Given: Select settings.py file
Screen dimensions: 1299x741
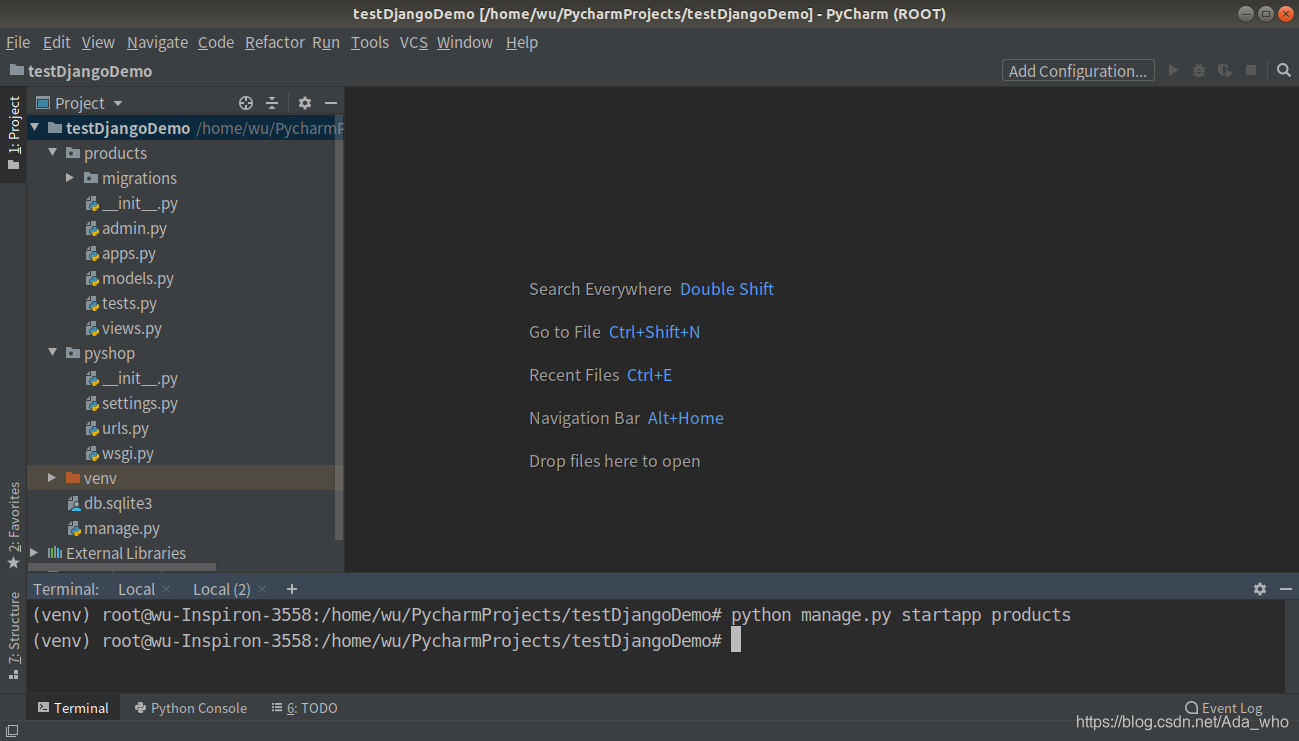Looking at the screenshot, I should [131, 403].
